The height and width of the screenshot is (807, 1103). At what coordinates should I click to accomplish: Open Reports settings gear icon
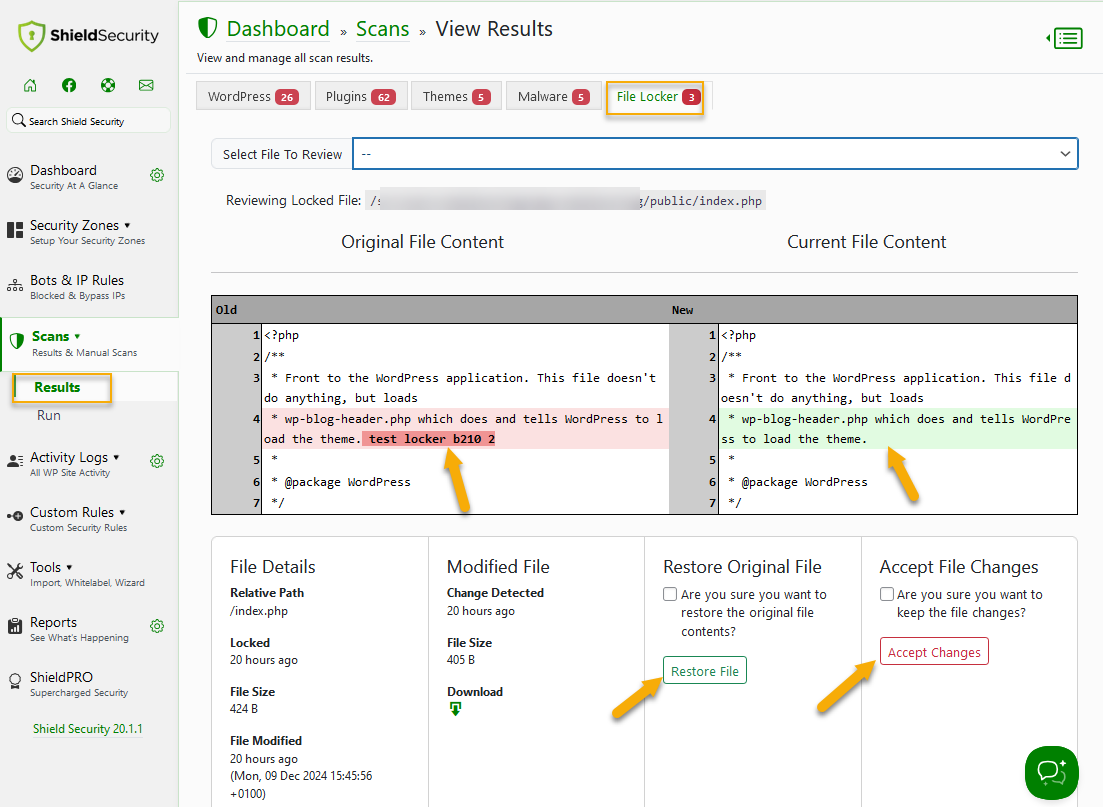[157, 626]
